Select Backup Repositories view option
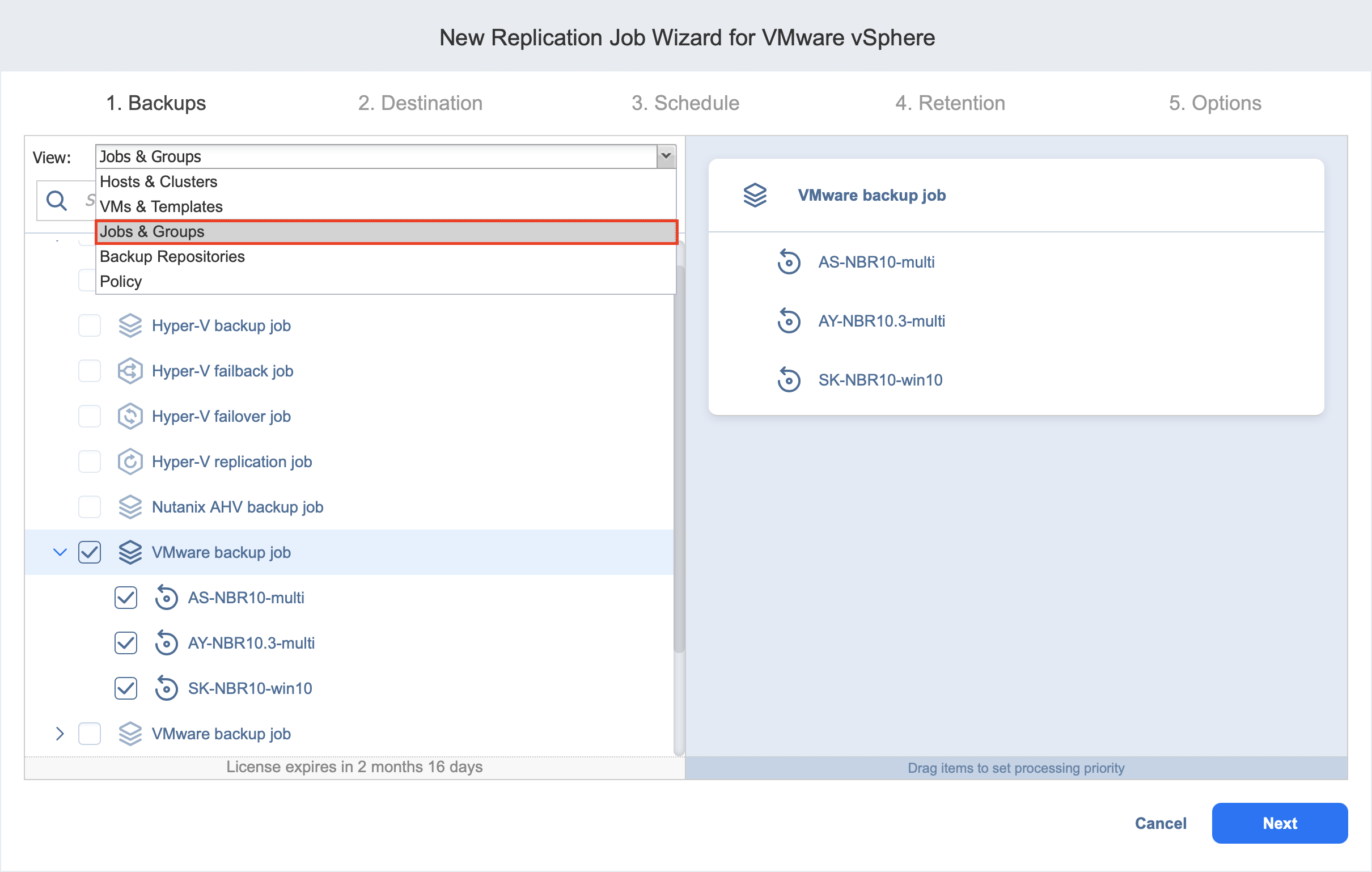 click(x=386, y=256)
